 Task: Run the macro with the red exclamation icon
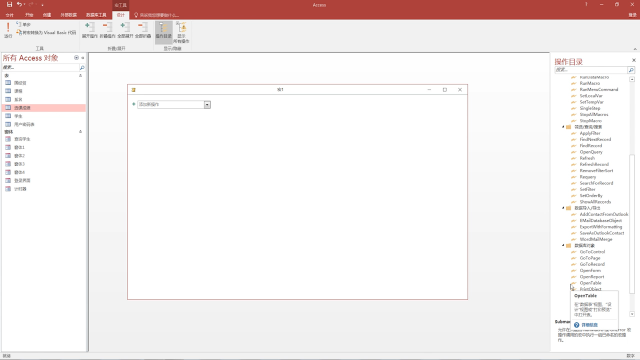8,30
